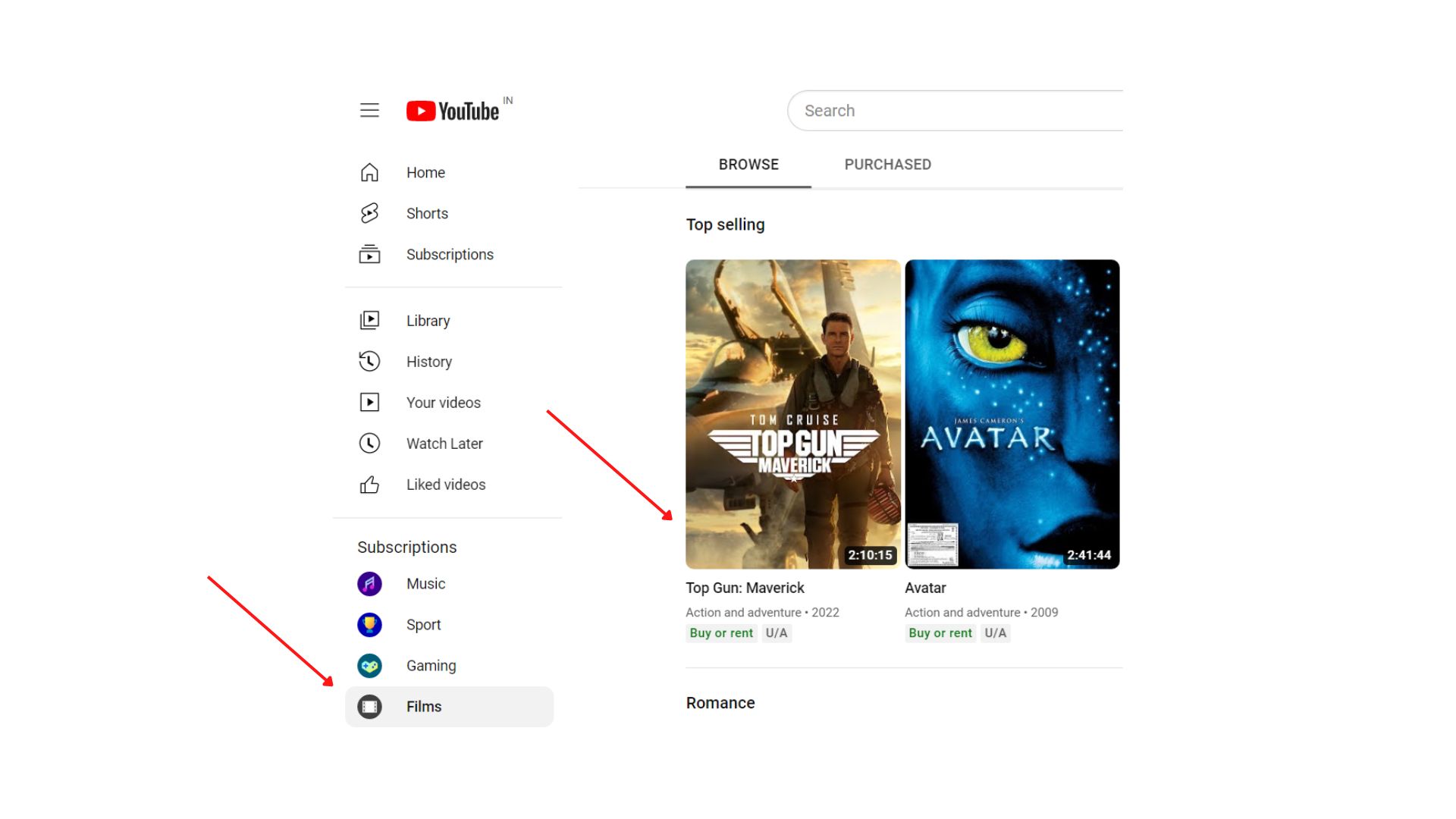
Task: Stay on the Browse tab
Action: pos(748,164)
